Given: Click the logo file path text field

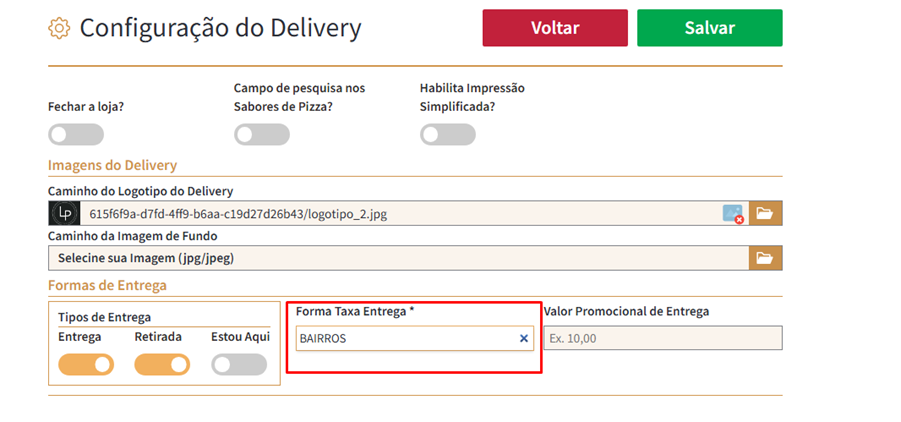Looking at the screenshot, I should pyautogui.click(x=400, y=213).
